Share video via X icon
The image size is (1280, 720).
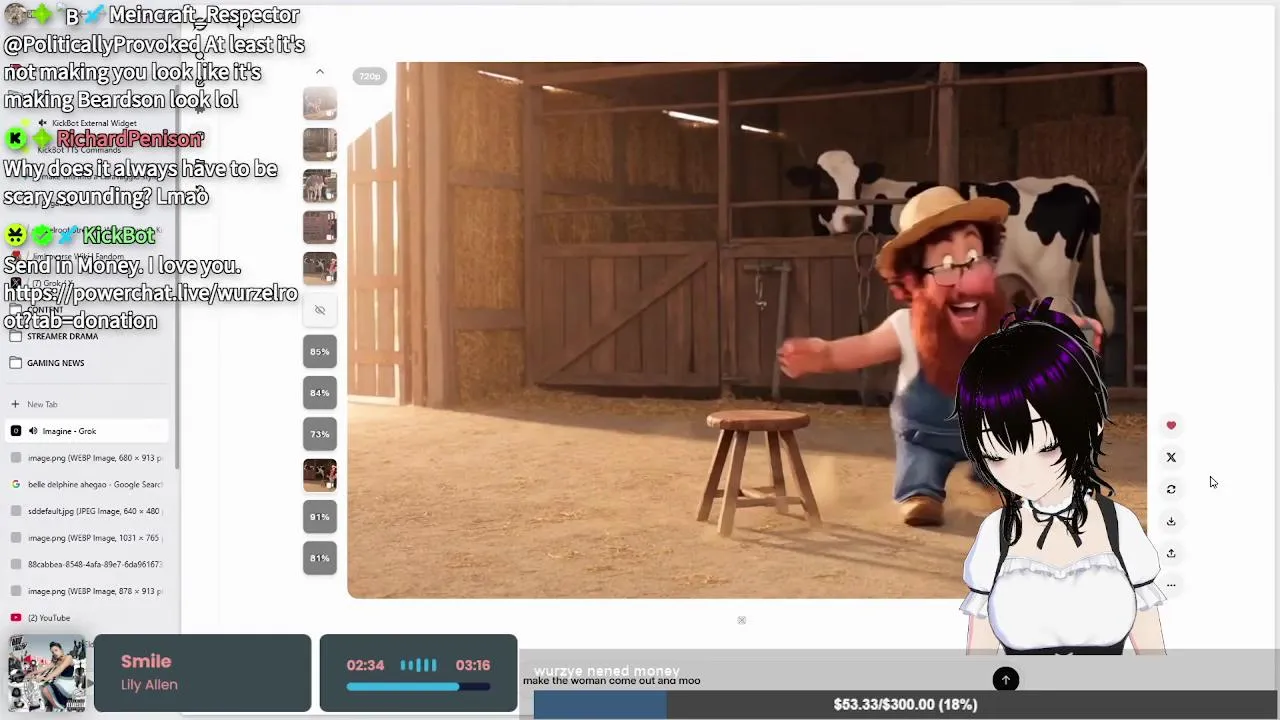point(1171,457)
